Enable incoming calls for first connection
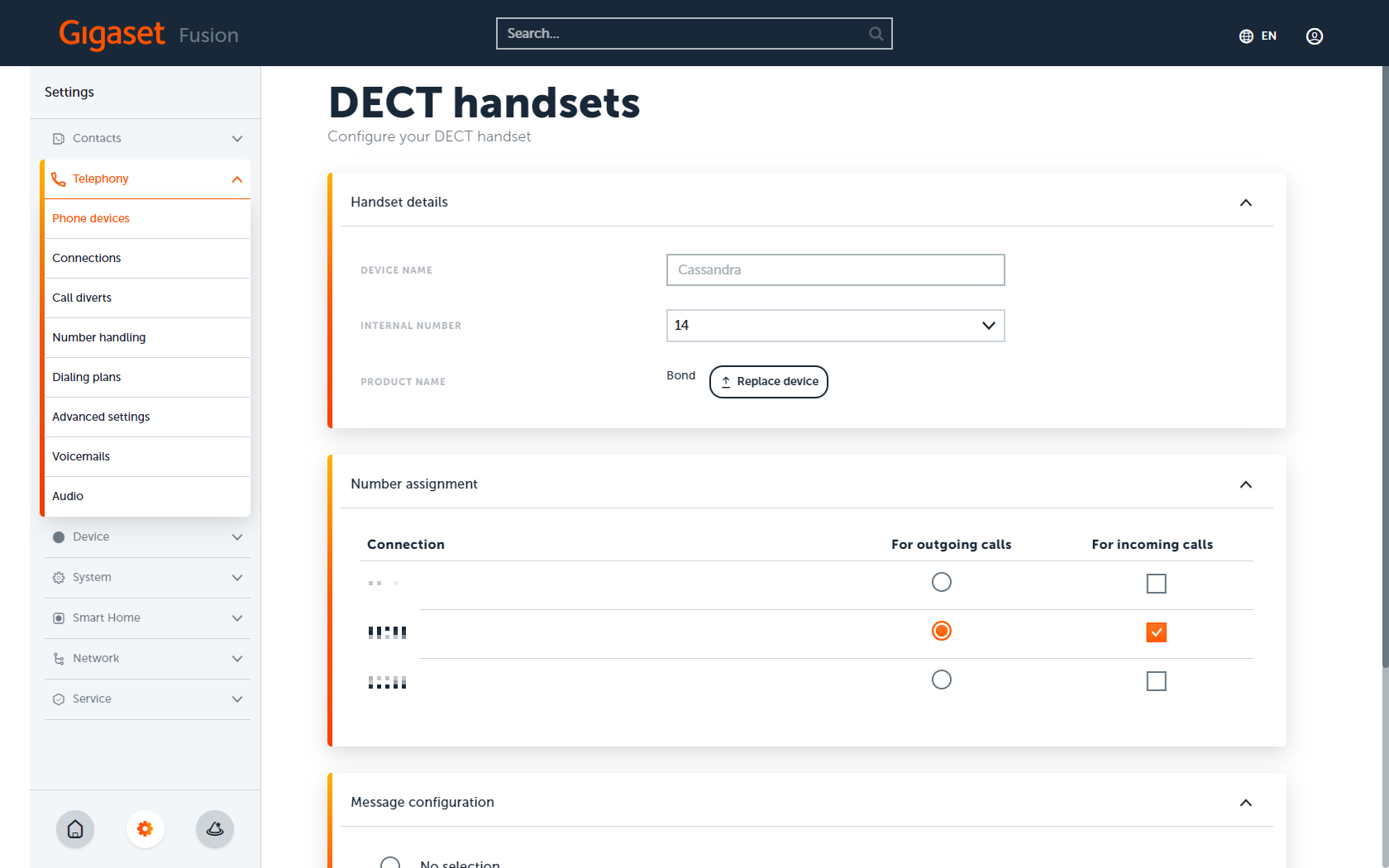The width and height of the screenshot is (1389, 868). point(1157,584)
